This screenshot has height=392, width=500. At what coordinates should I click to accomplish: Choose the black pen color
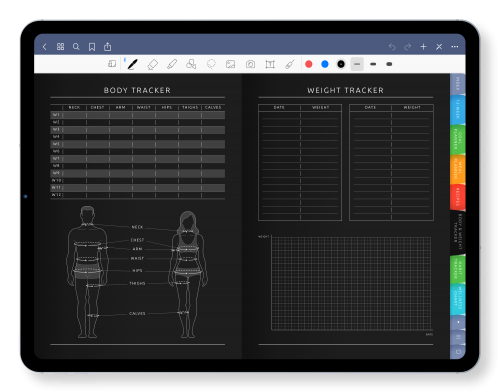(x=341, y=64)
